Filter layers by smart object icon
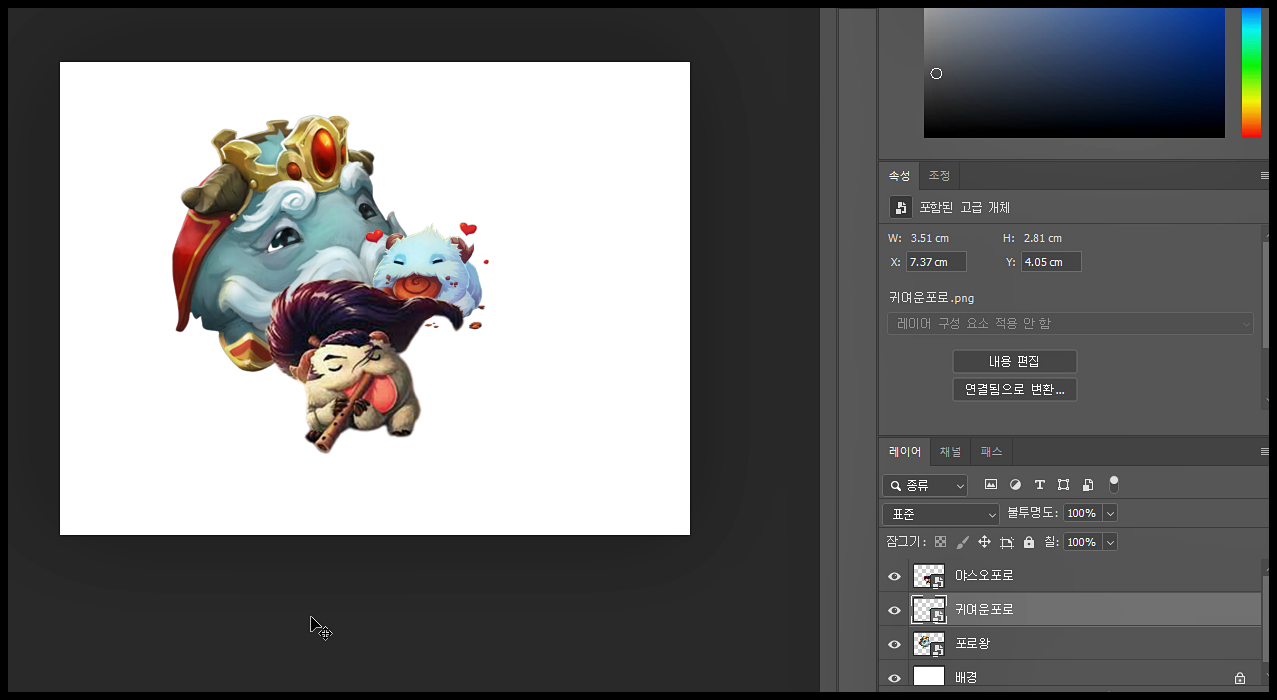 pos(1088,485)
